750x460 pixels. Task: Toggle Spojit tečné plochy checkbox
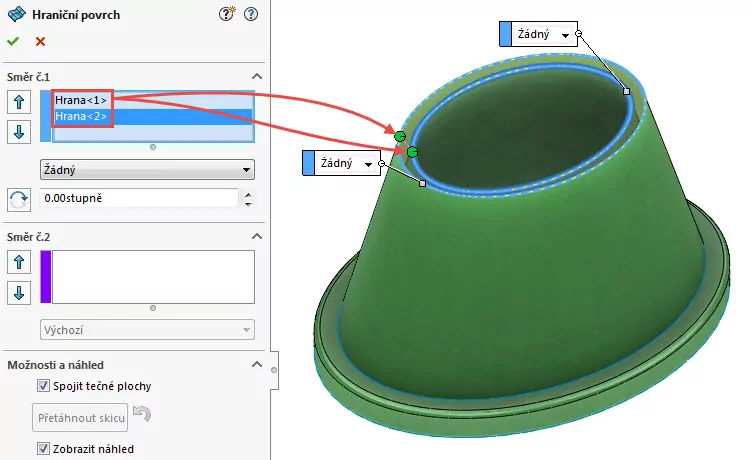[x=43, y=385]
